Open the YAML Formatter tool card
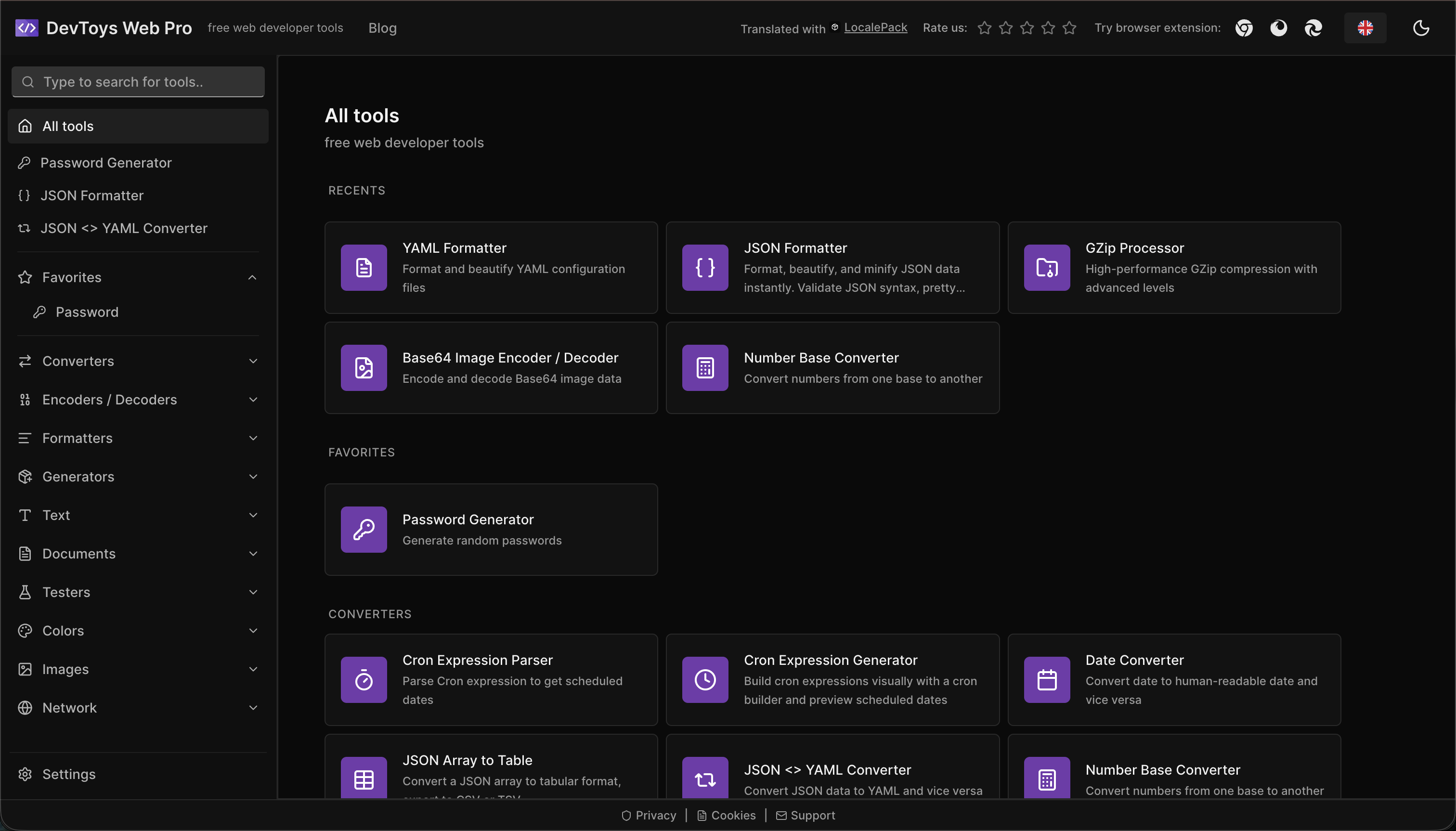This screenshot has width=1456, height=831. (491, 267)
